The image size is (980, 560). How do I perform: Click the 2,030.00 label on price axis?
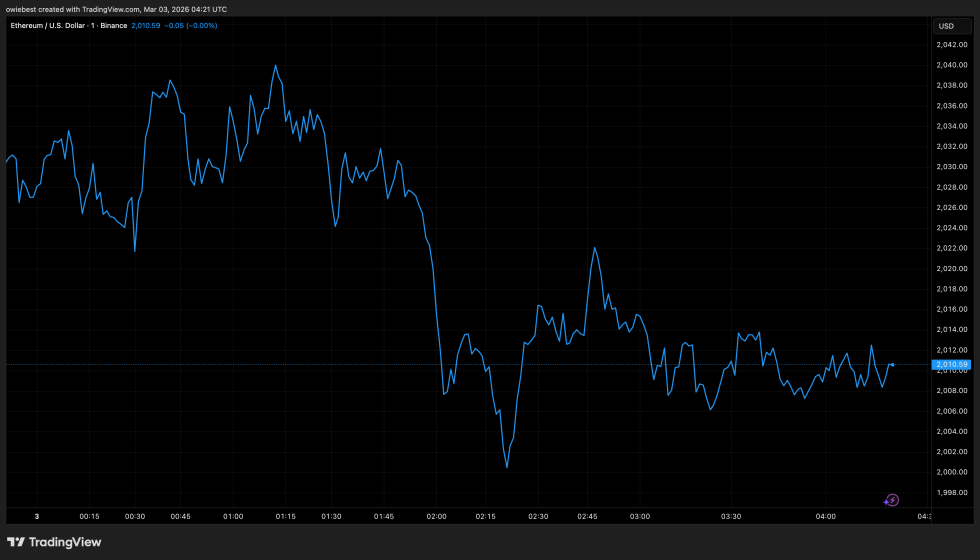950,167
